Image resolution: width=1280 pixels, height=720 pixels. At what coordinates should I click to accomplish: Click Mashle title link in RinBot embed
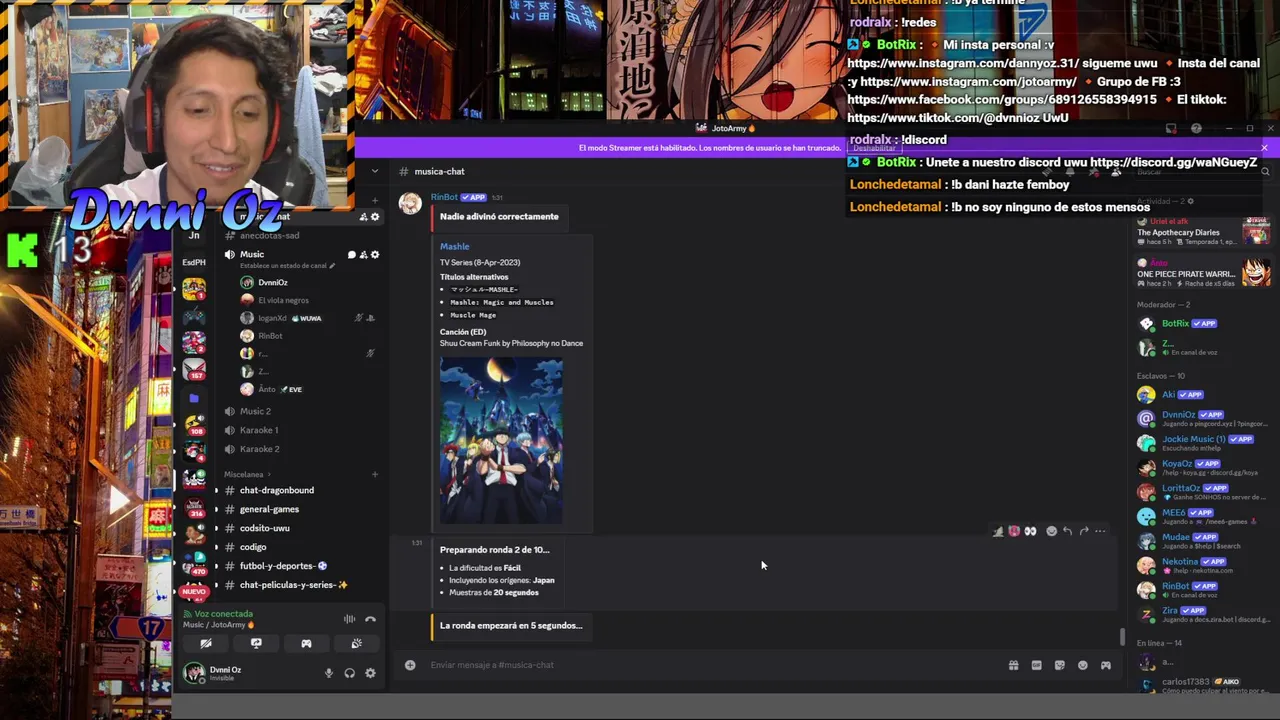(454, 246)
